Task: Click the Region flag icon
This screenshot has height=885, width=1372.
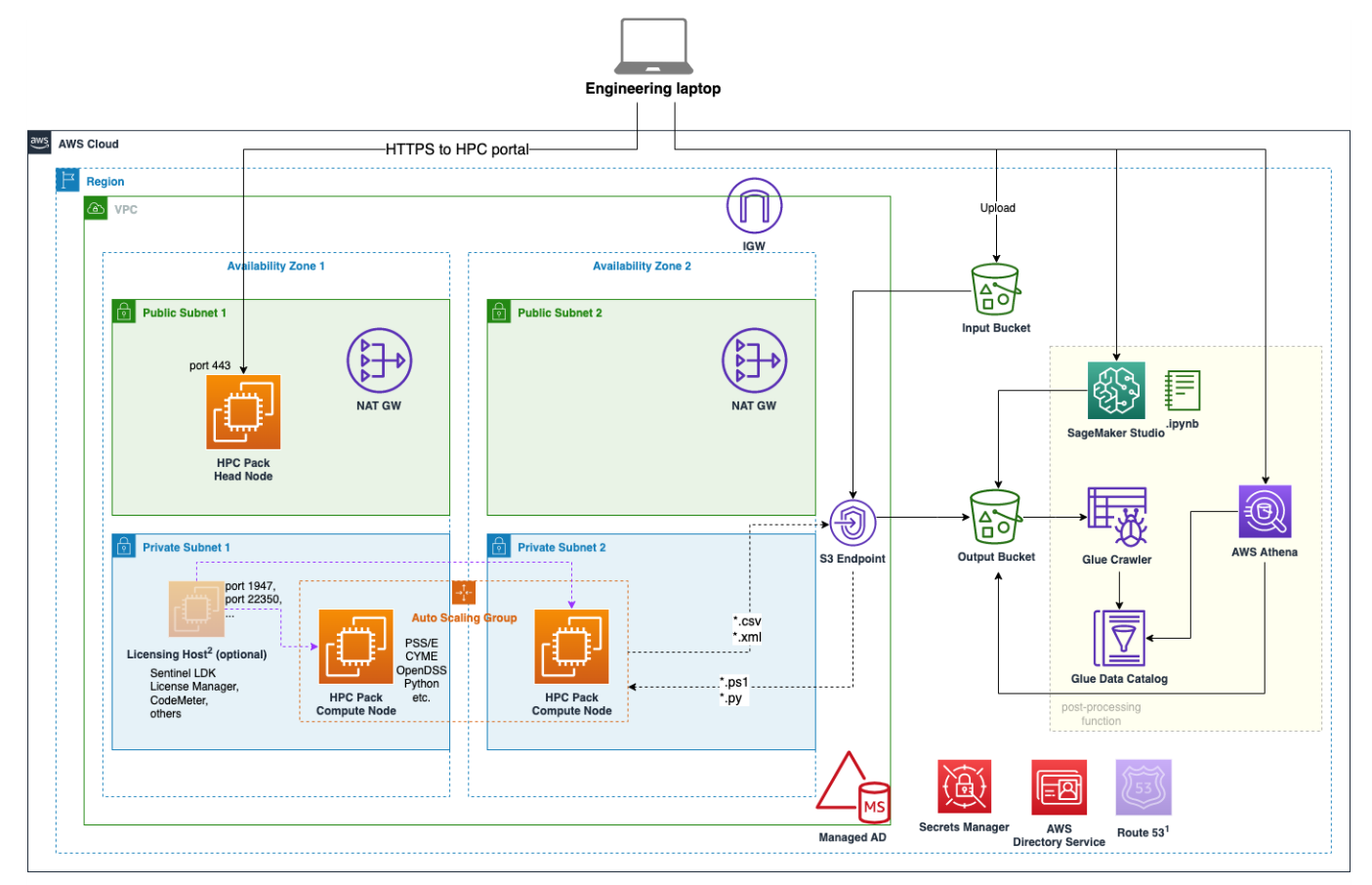Action: pyautogui.click(x=67, y=180)
